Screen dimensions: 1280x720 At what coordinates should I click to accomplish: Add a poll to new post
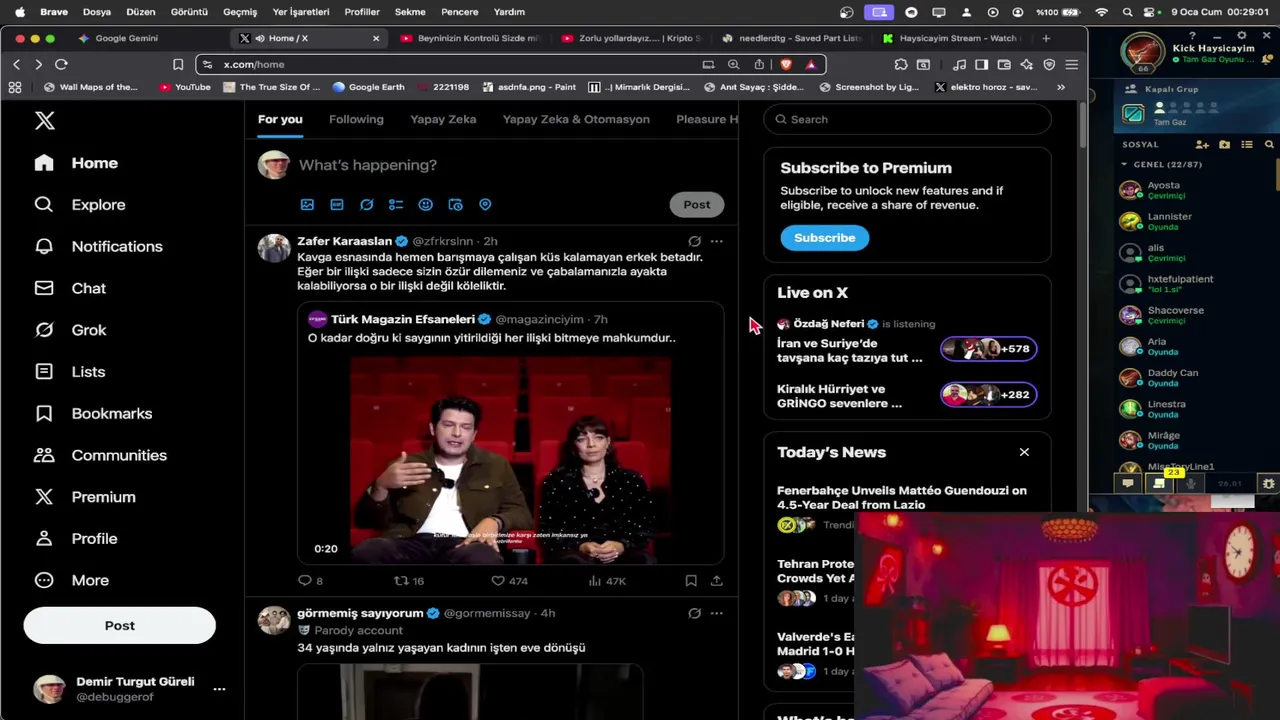coord(396,205)
